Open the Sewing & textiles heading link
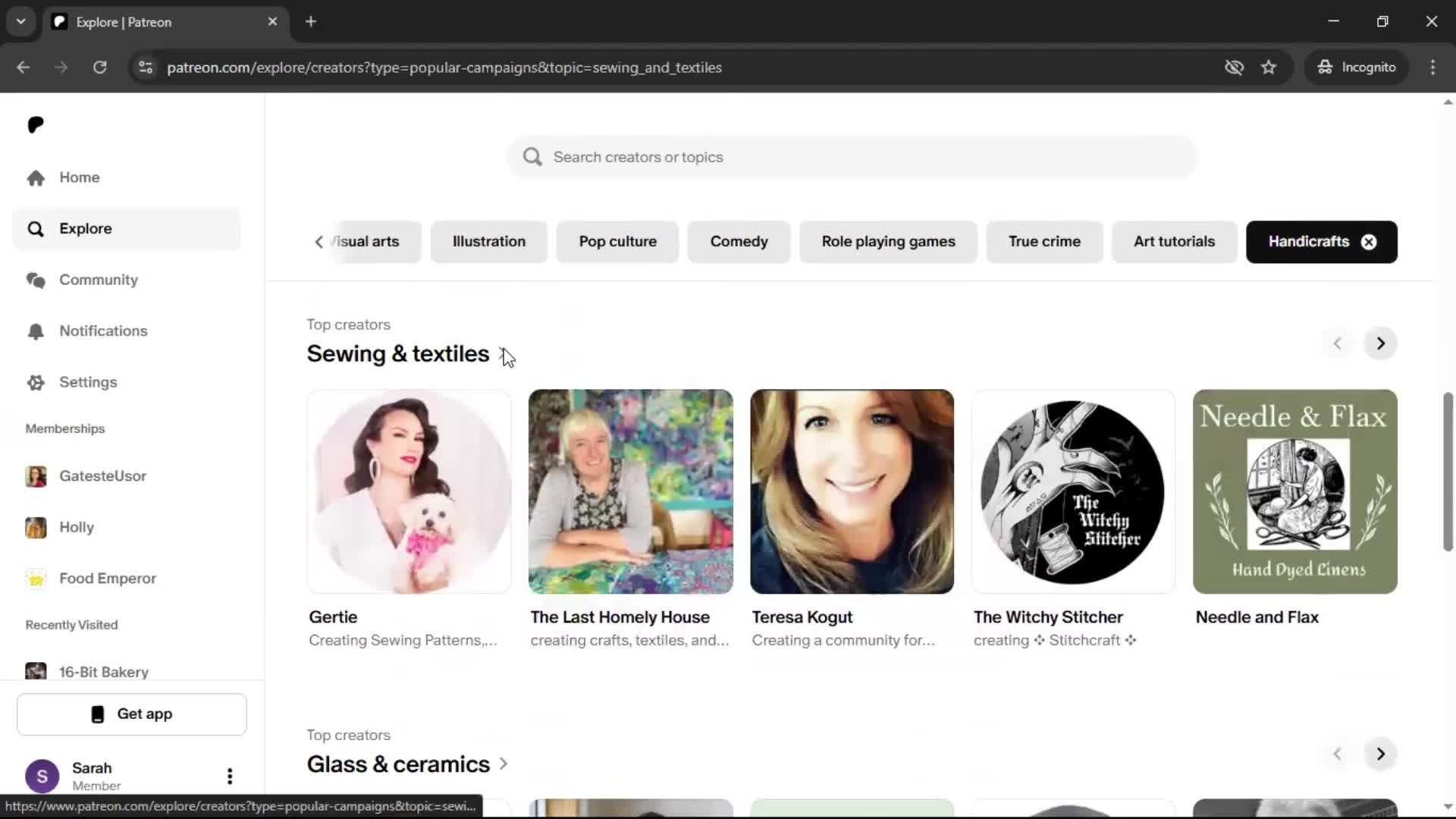The width and height of the screenshot is (1456, 819). [x=398, y=354]
